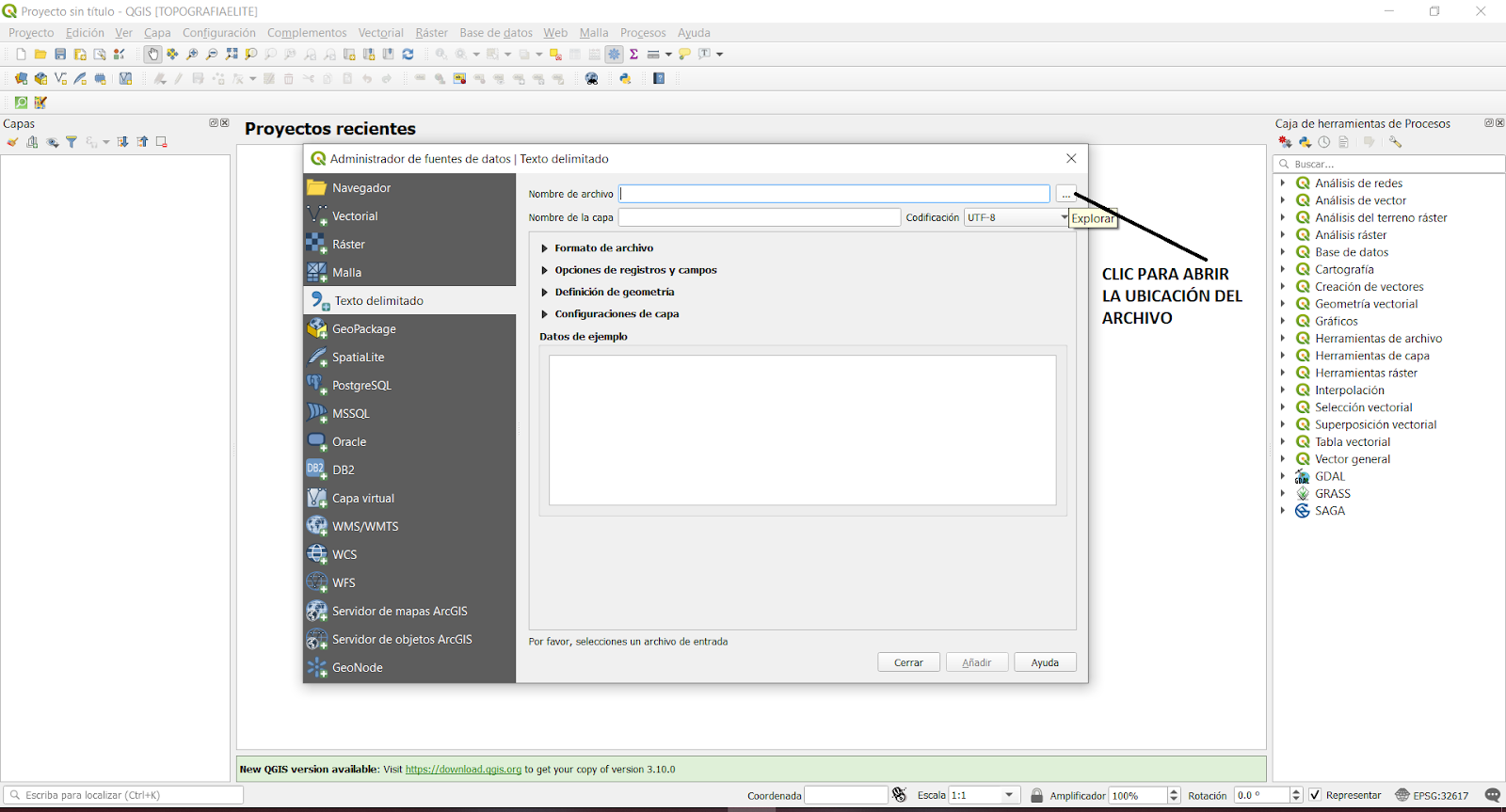
Task: Open the Python console icon
Action: (625, 79)
